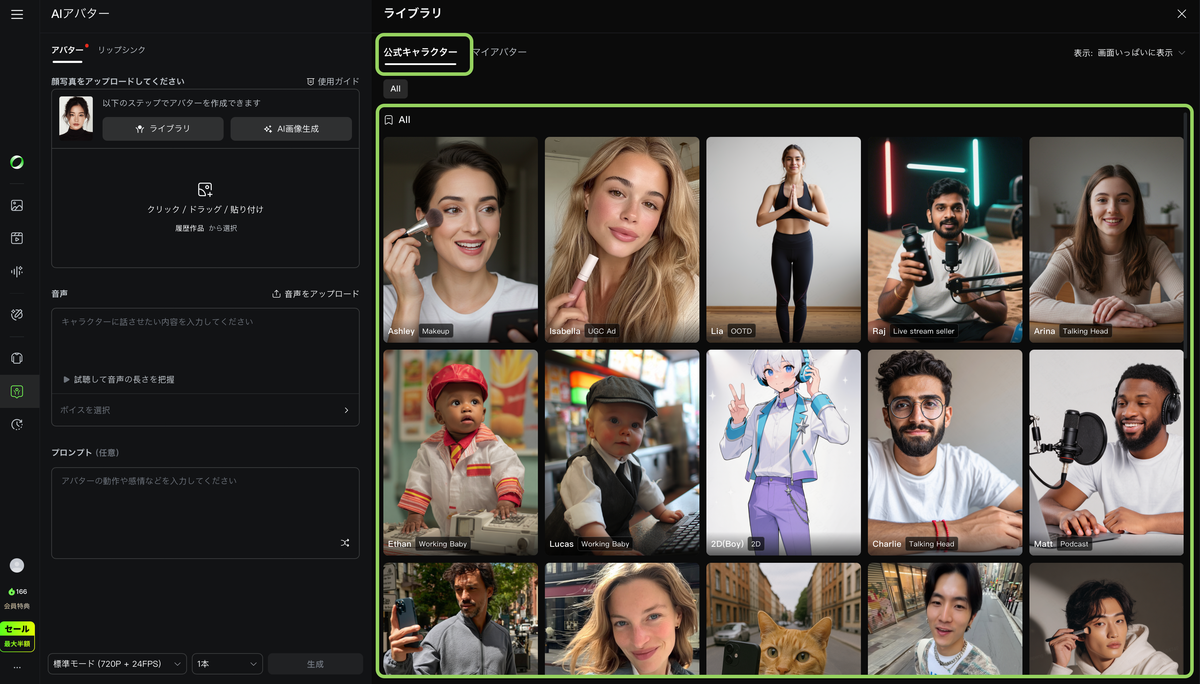1200x684 pixels.
Task: Switch to the アバター tab
Action: 68,50
